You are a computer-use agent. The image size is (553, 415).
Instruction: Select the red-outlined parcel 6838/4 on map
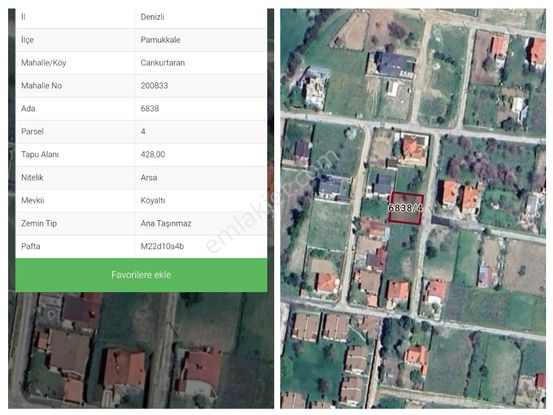(x=406, y=208)
